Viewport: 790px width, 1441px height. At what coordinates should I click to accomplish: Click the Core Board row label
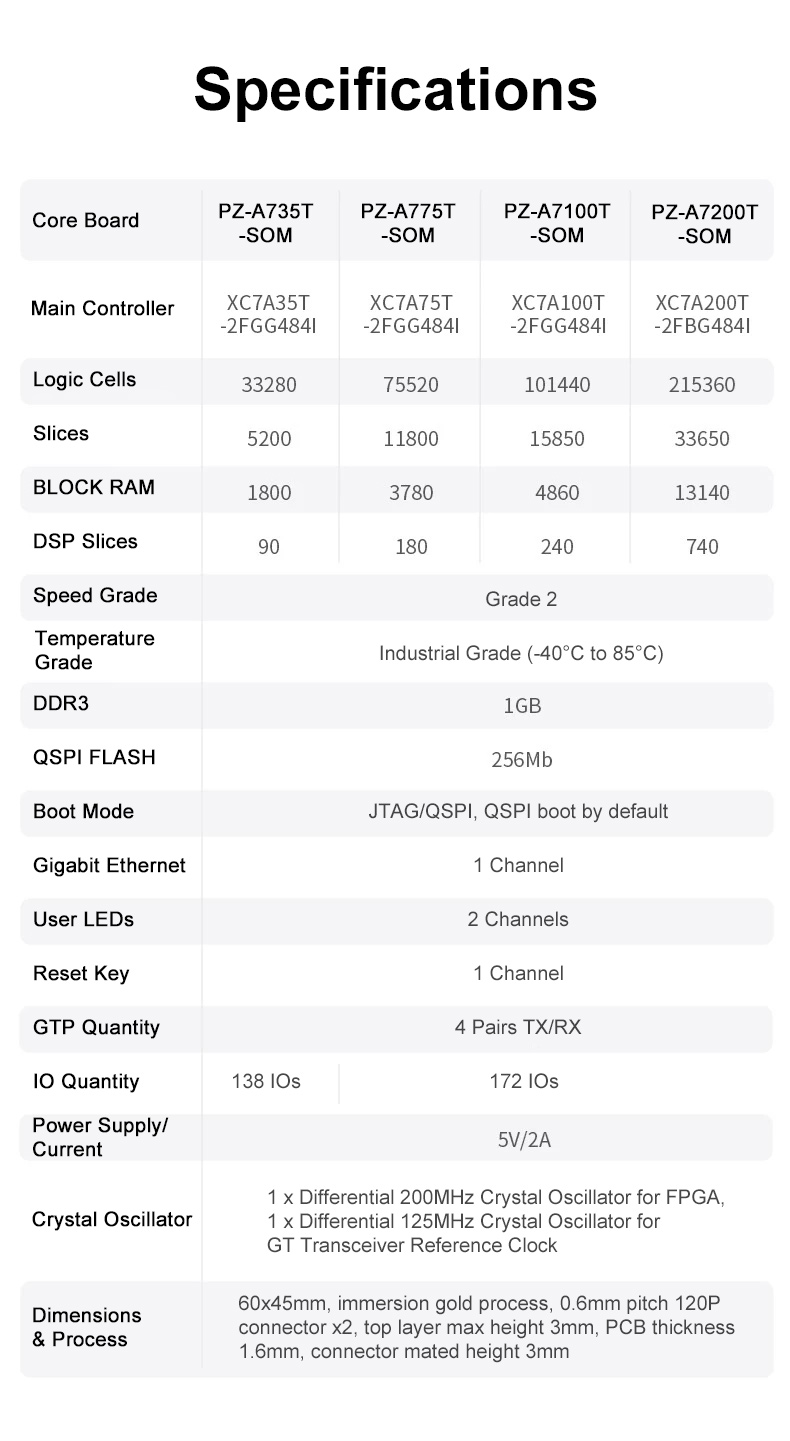(86, 220)
